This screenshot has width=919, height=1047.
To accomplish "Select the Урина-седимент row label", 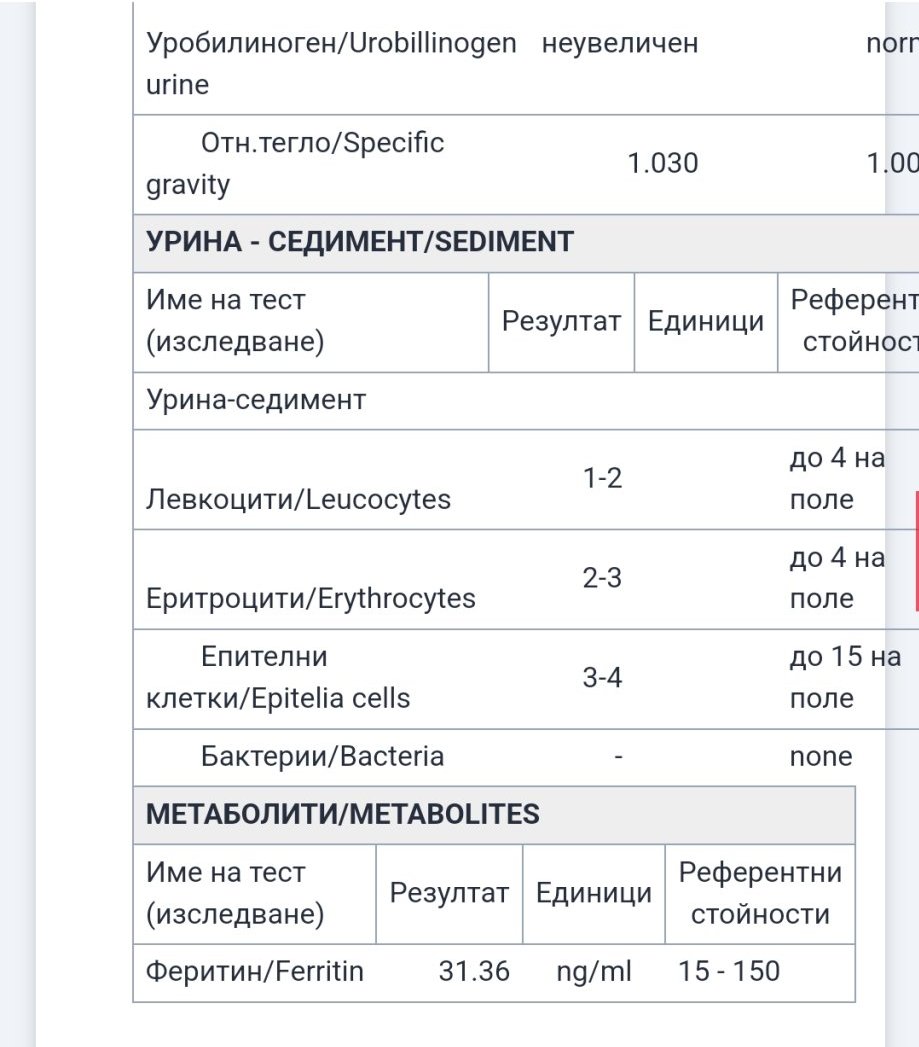I will coord(256,400).
